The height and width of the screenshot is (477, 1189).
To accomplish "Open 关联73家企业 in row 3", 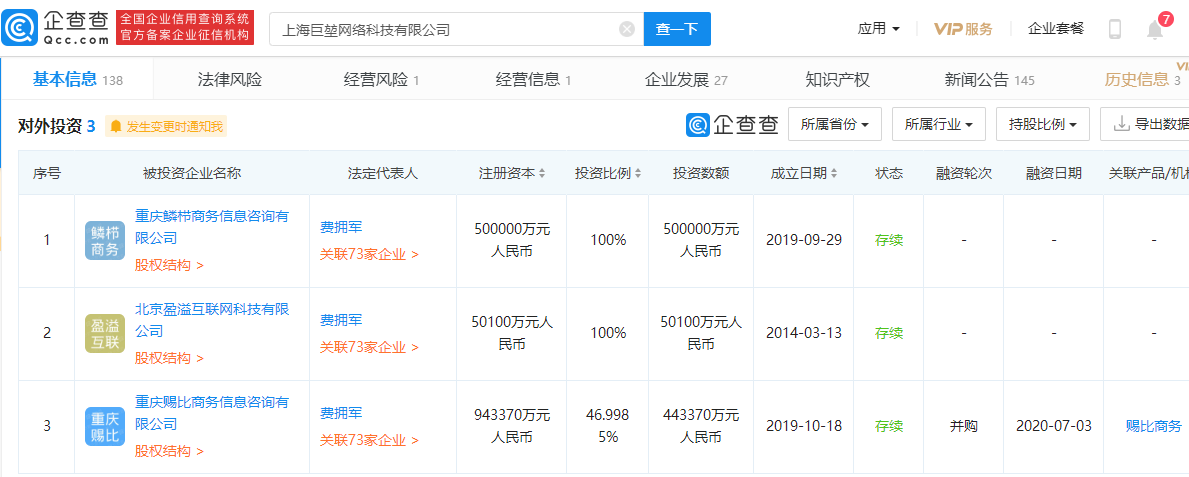I will point(369,439).
